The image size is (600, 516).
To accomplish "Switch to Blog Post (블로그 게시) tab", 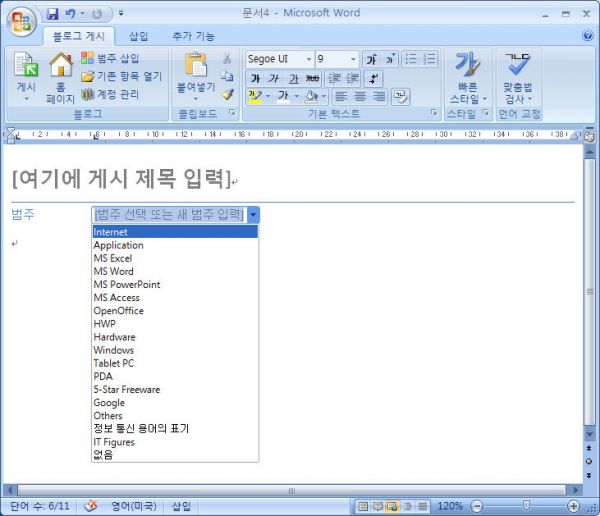I will 79,36.
